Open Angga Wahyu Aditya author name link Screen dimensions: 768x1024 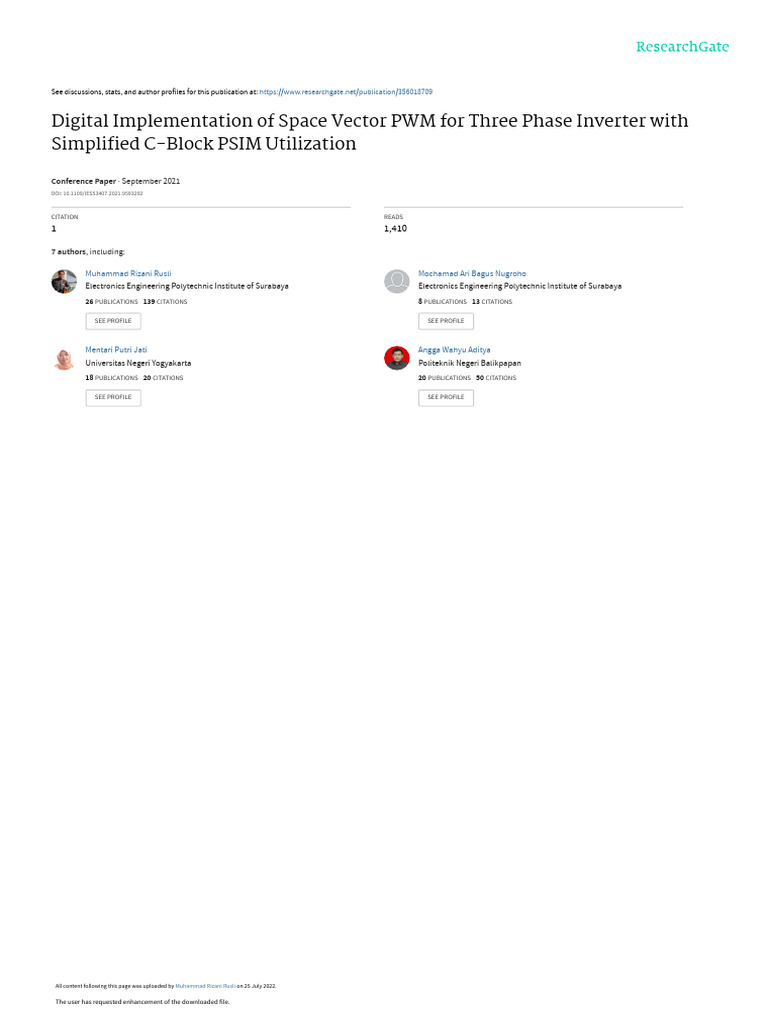click(455, 350)
